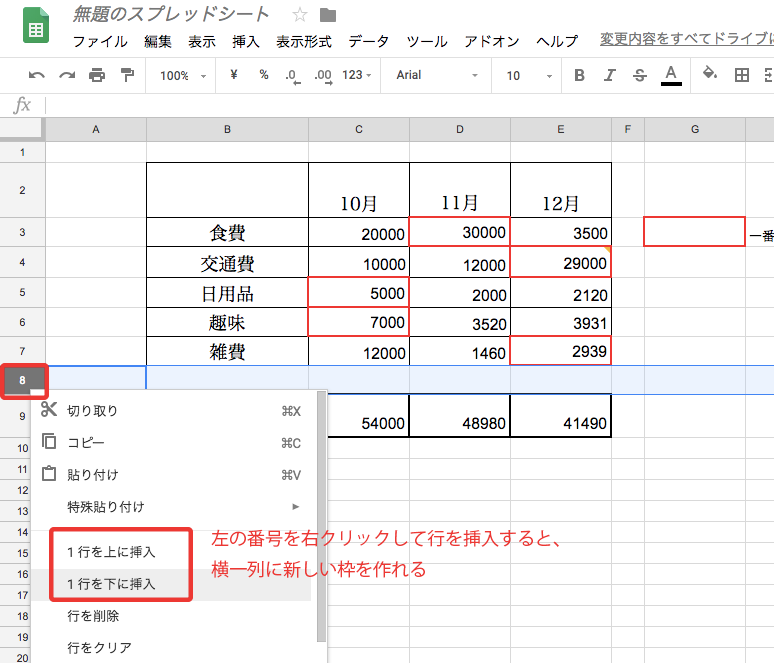Screen dimensions: 774x663
Task: Click the fill color bucket icon
Action: pyautogui.click(x=710, y=74)
